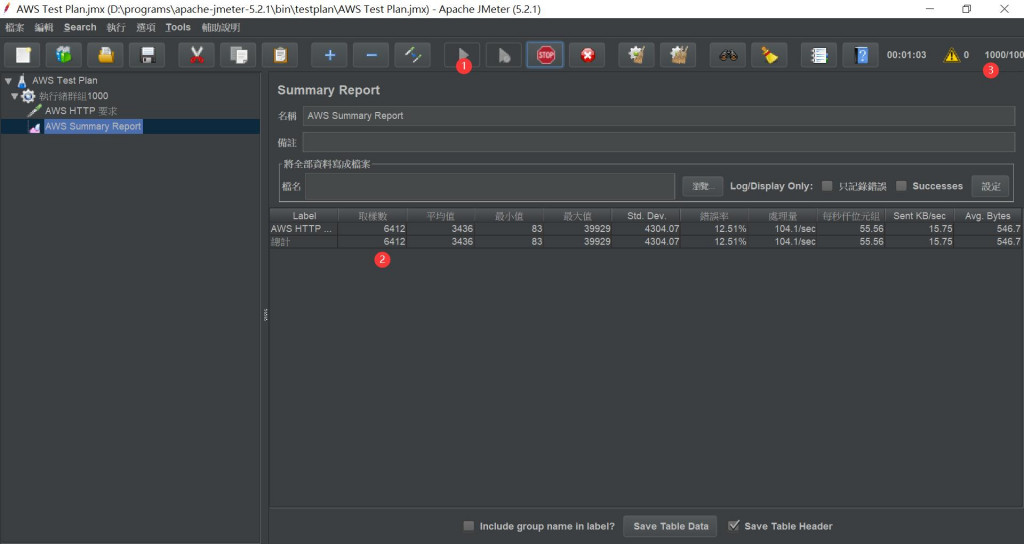Click the Open file folder icon
This screenshot has width=1024, height=544.
[105, 56]
